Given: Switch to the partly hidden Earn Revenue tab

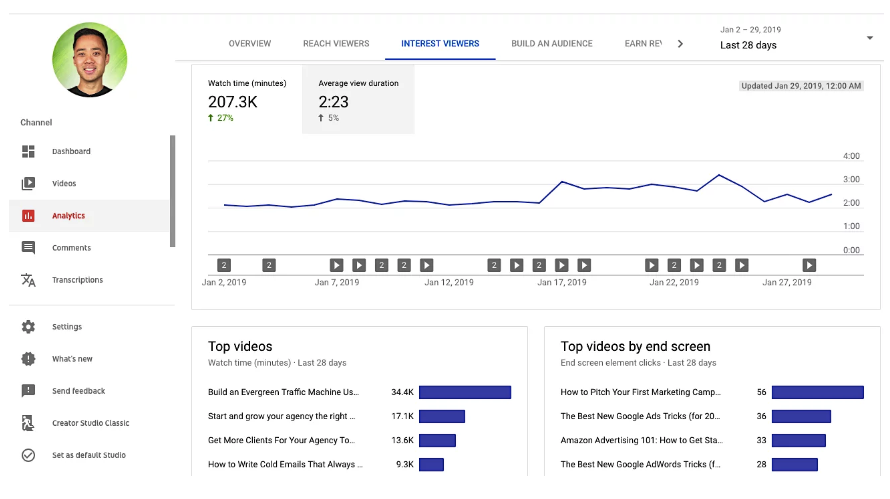Looking at the screenshot, I should (x=643, y=43).
